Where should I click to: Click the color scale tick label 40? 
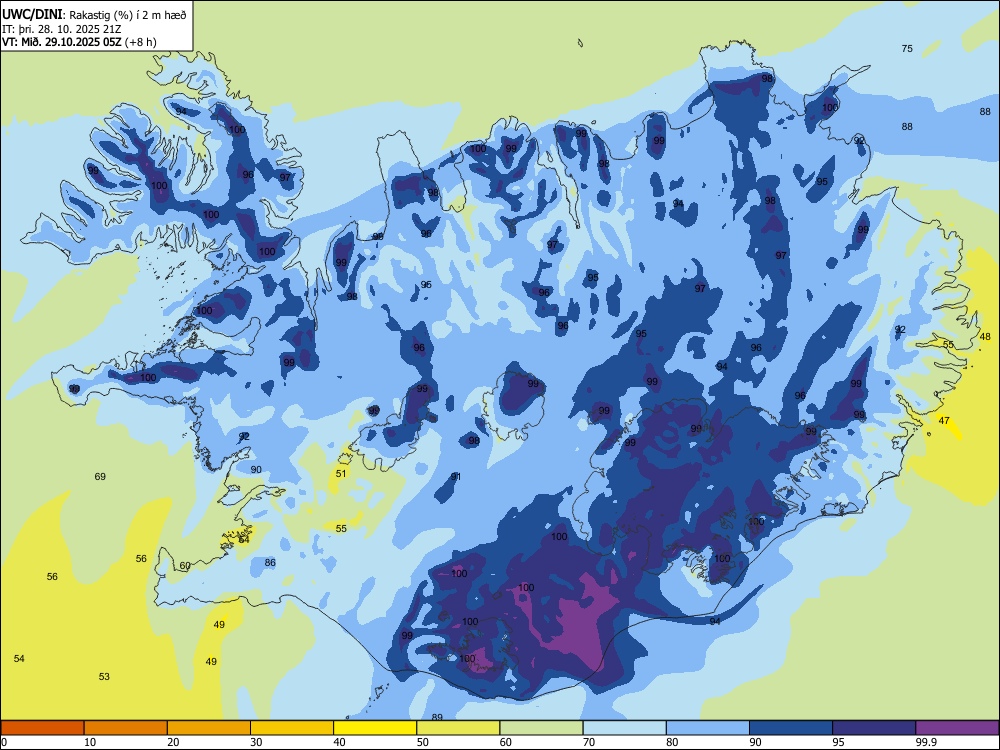click(x=340, y=742)
